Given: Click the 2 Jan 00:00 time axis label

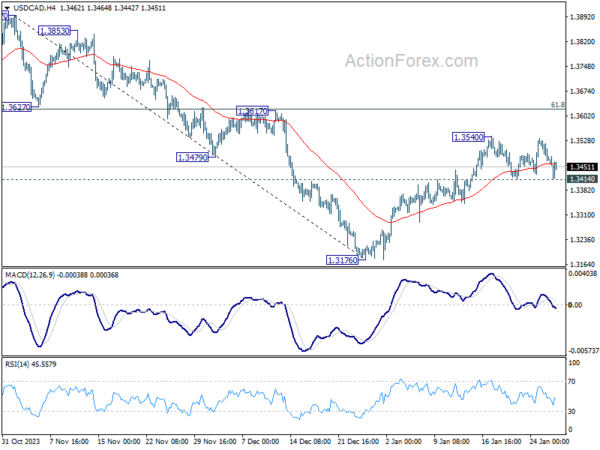Looking at the screenshot, I should click(404, 441).
